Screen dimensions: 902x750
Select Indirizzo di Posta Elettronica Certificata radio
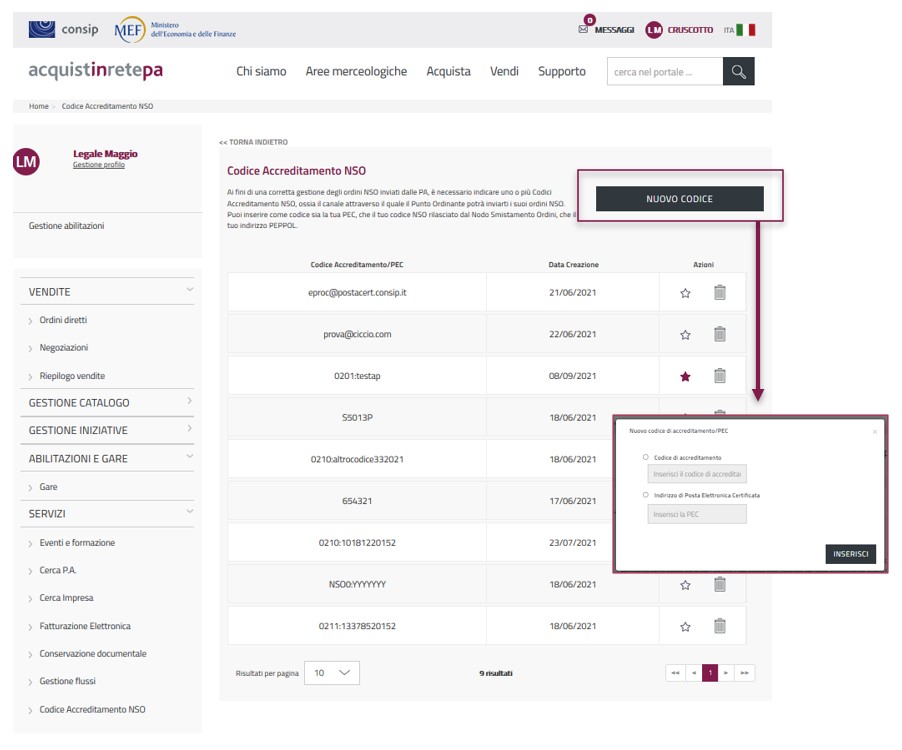[646, 495]
